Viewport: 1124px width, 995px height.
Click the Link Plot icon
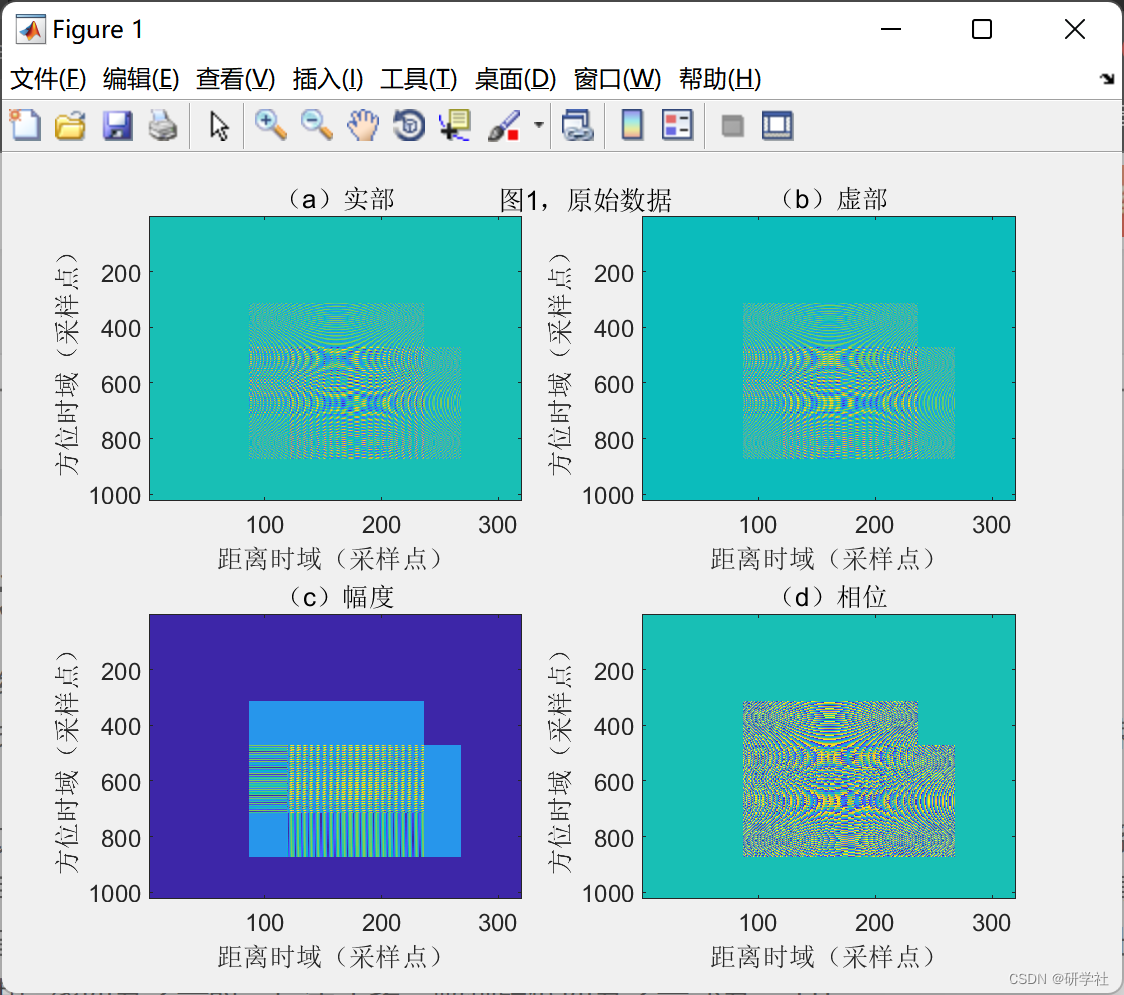tap(578, 125)
